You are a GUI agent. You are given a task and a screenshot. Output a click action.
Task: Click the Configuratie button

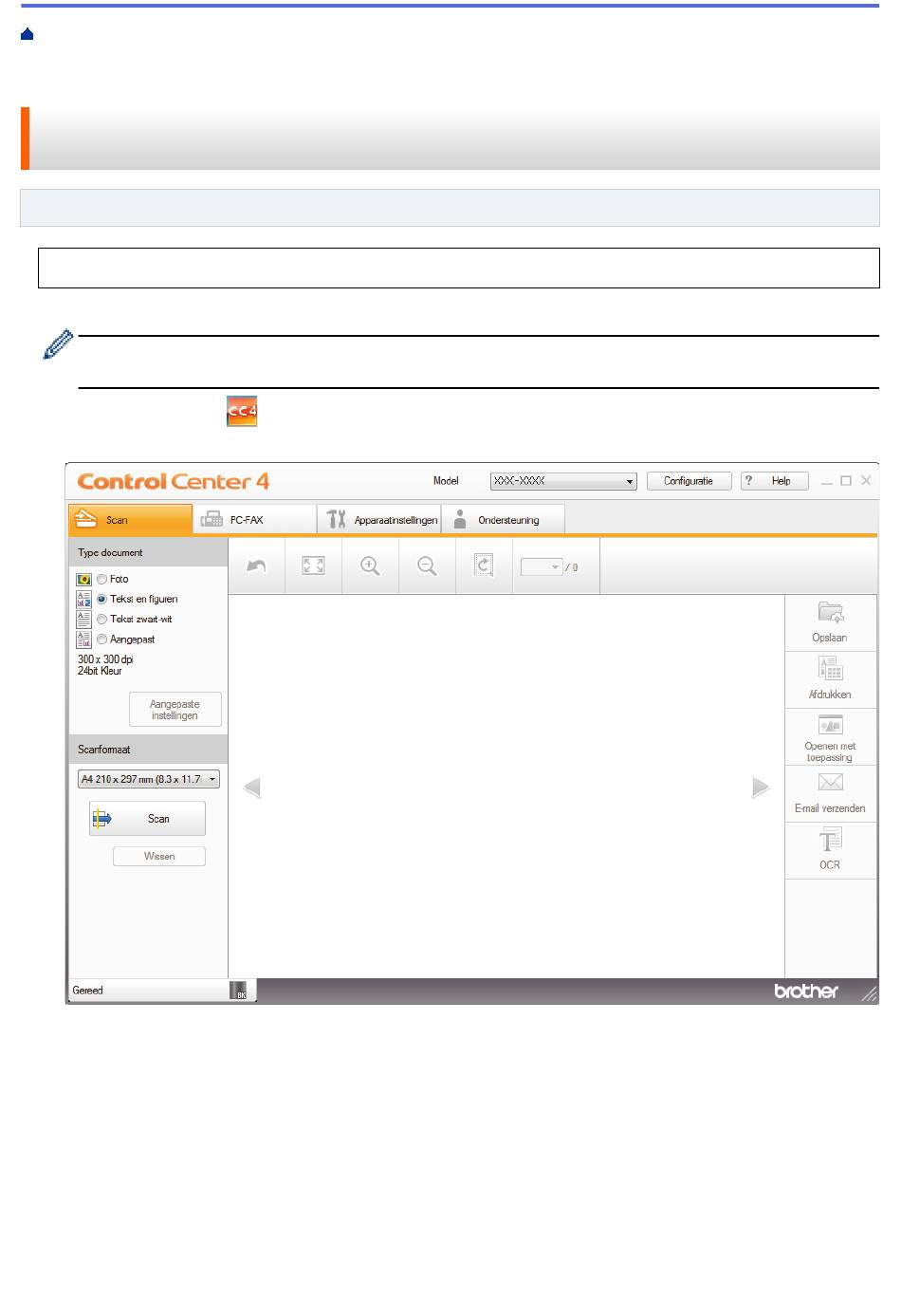(690, 481)
